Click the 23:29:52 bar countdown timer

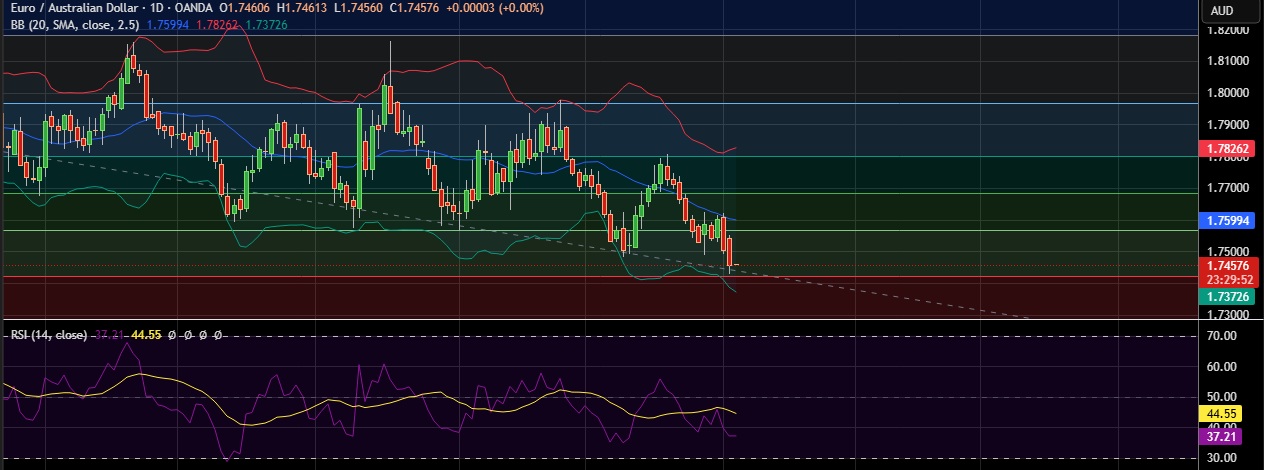1229,280
